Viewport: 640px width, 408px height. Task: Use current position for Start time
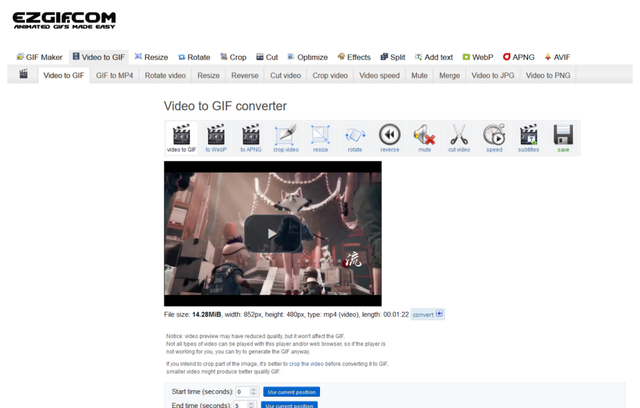pyautogui.click(x=291, y=392)
